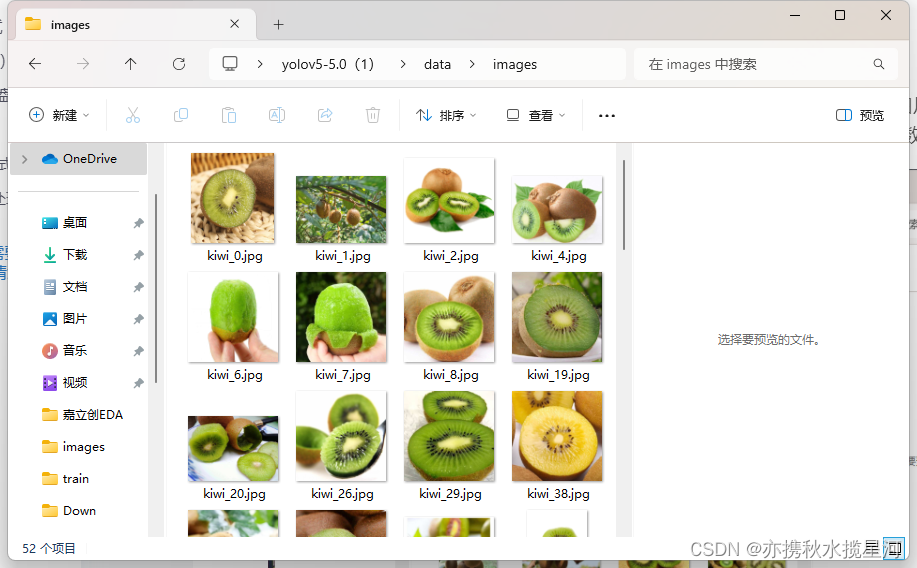Click the navigation pane scrollbar

tap(156, 288)
